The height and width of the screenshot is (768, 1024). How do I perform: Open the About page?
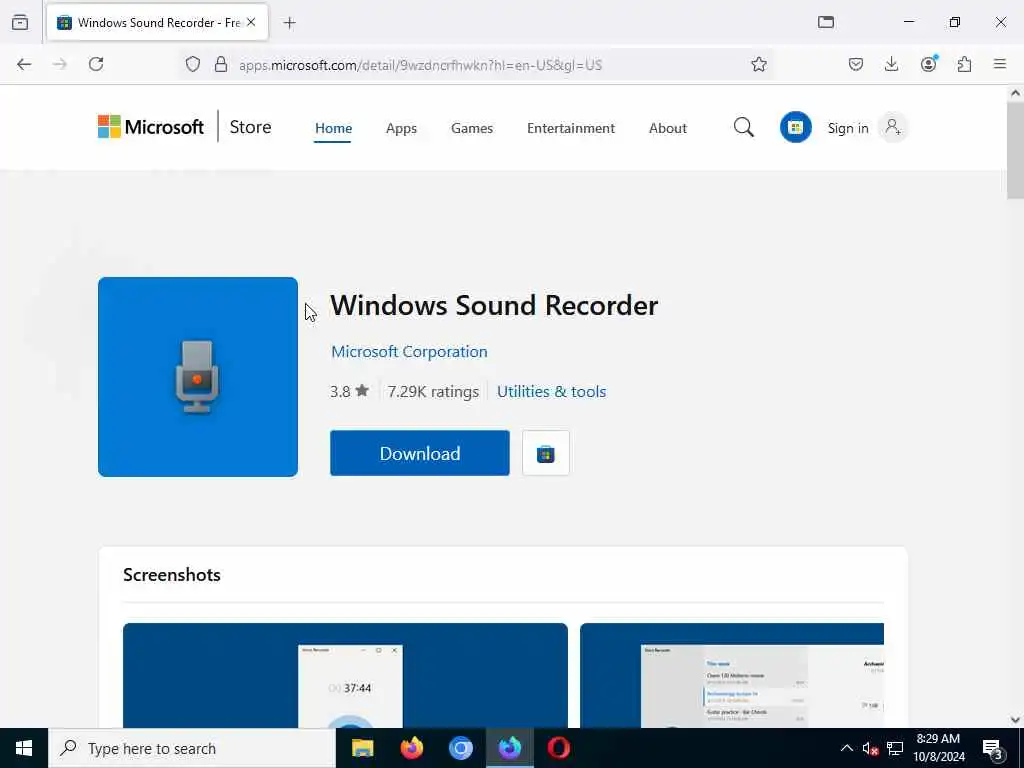(667, 128)
